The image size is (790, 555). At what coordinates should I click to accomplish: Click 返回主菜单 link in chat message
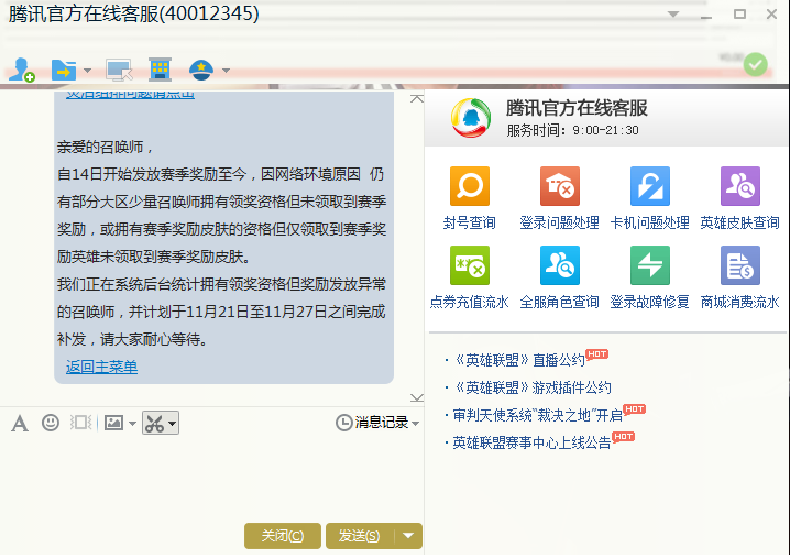pyautogui.click(x=102, y=367)
